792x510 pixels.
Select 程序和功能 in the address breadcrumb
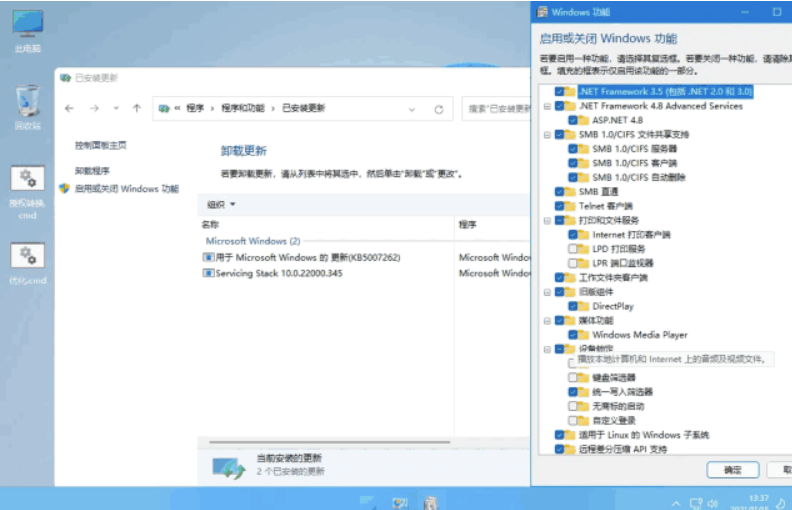pyautogui.click(x=242, y=108)
